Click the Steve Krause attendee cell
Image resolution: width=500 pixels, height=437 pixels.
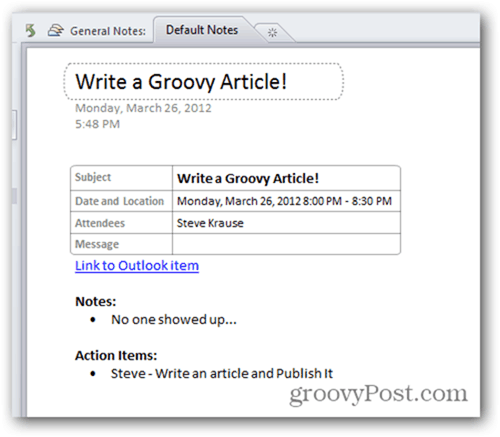(x=286, y=223)
